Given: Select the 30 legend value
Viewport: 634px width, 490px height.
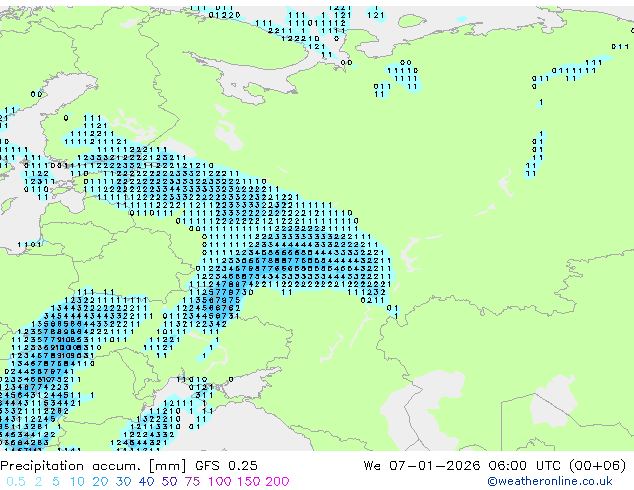Looking at the screenshot, I should 123,482.
